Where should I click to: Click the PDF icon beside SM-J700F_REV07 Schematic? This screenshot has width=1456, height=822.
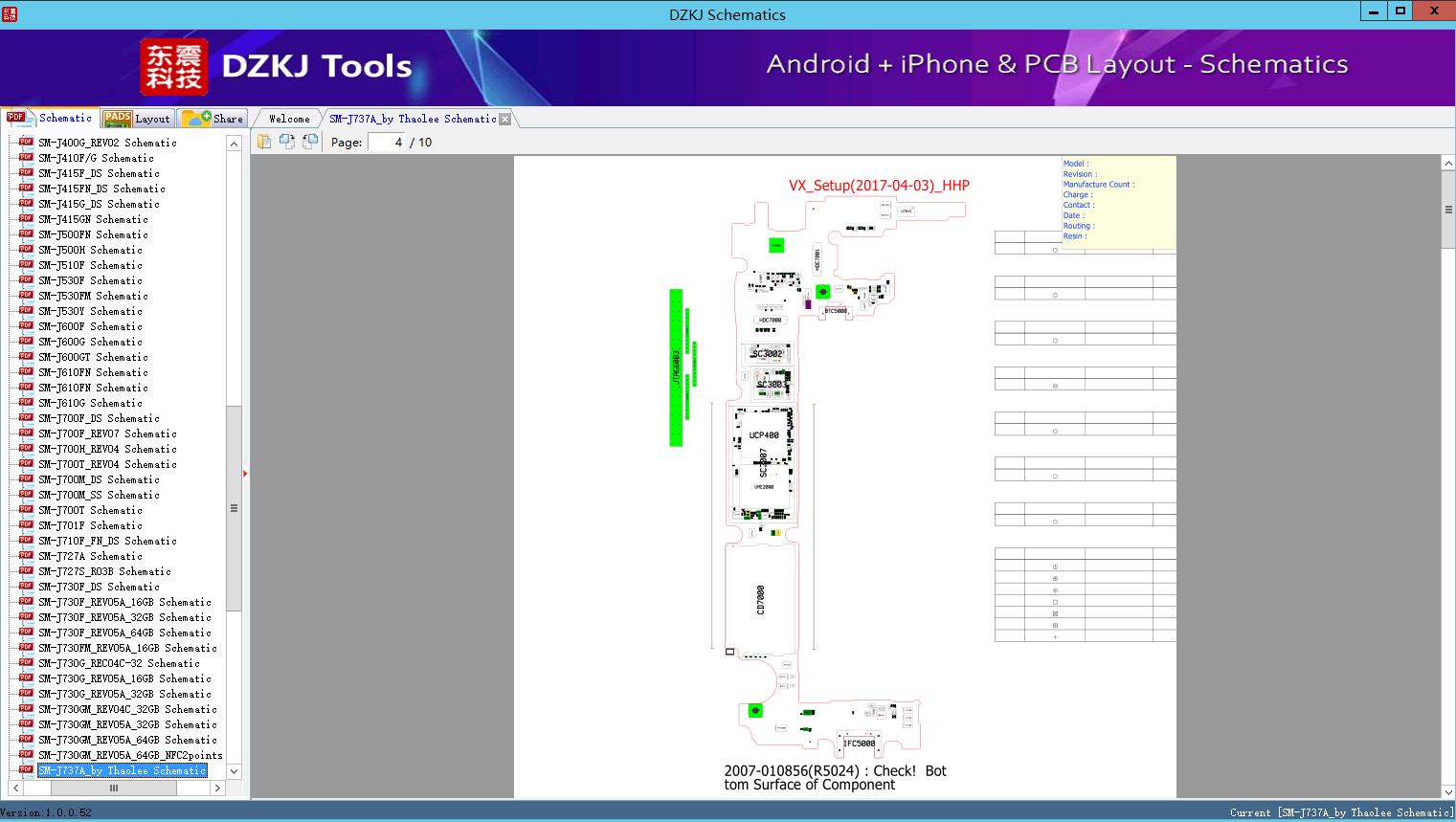26,433
